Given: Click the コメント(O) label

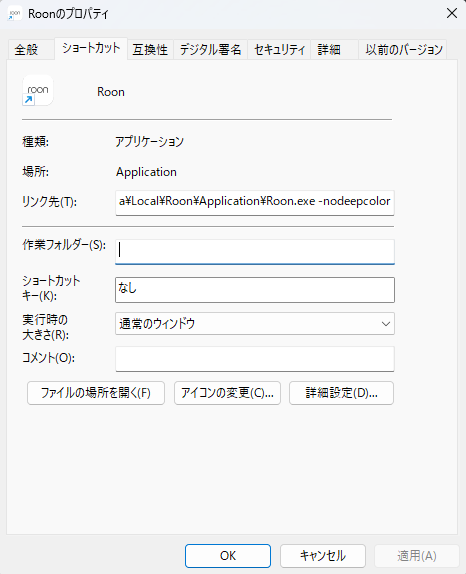Looking at the screenshot, I should pyautogui.click(x=48, y=358).
